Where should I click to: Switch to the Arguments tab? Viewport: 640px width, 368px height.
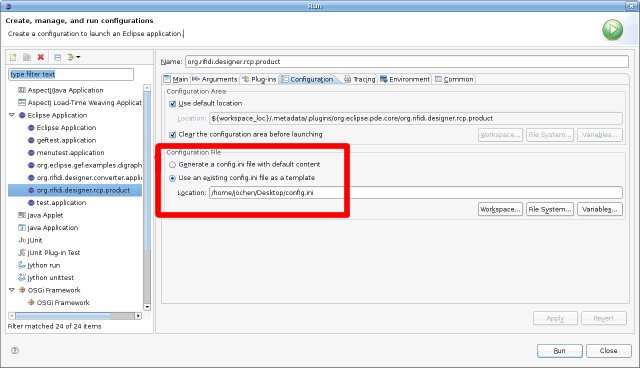[x=215, y=79]
